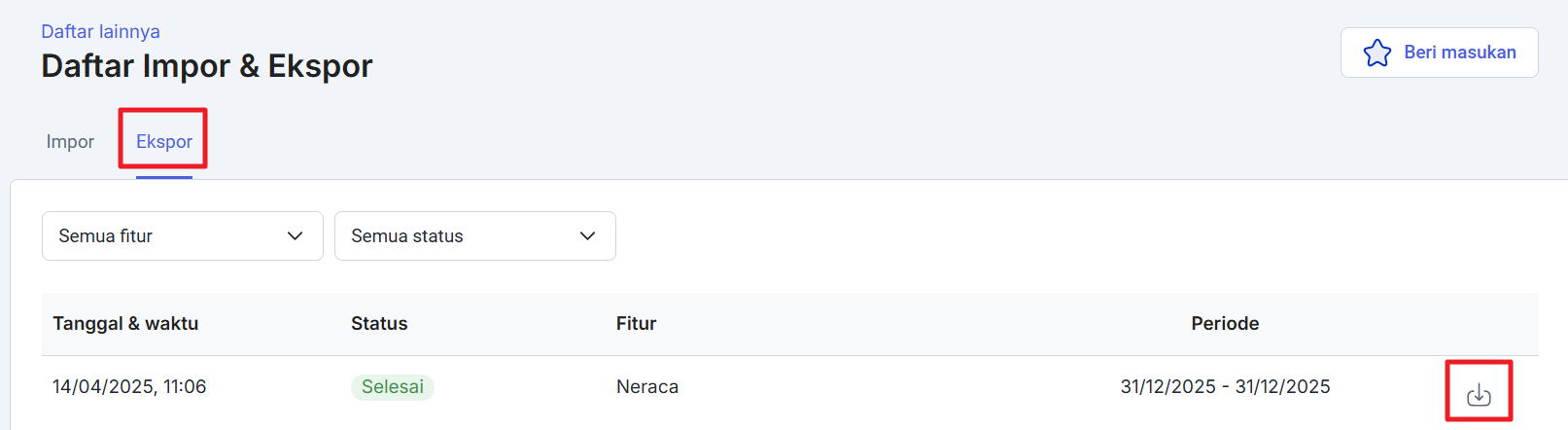The image size is (1568, 430).
Task: Select the Neraca feature cell
Action: click(x=647, y=386)
